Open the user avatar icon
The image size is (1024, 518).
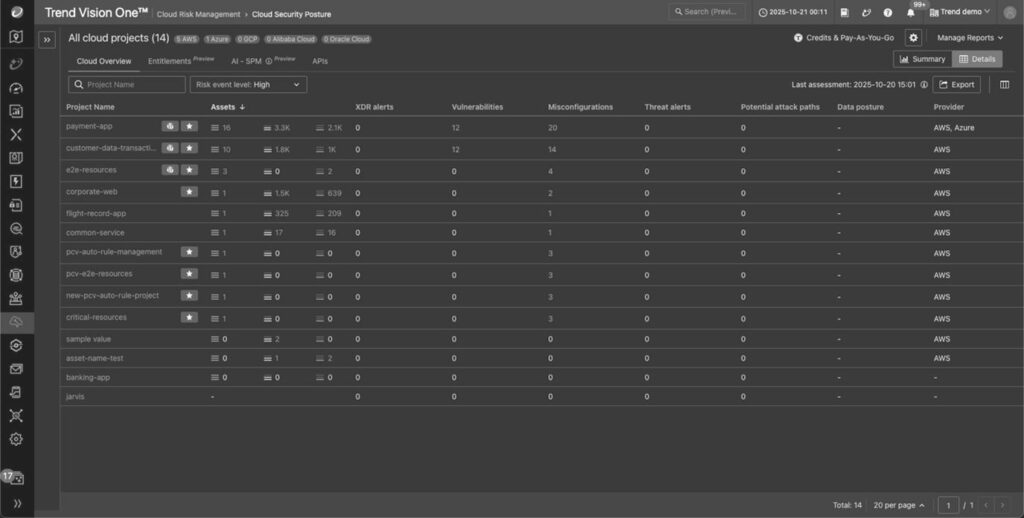click(1009, 12)
